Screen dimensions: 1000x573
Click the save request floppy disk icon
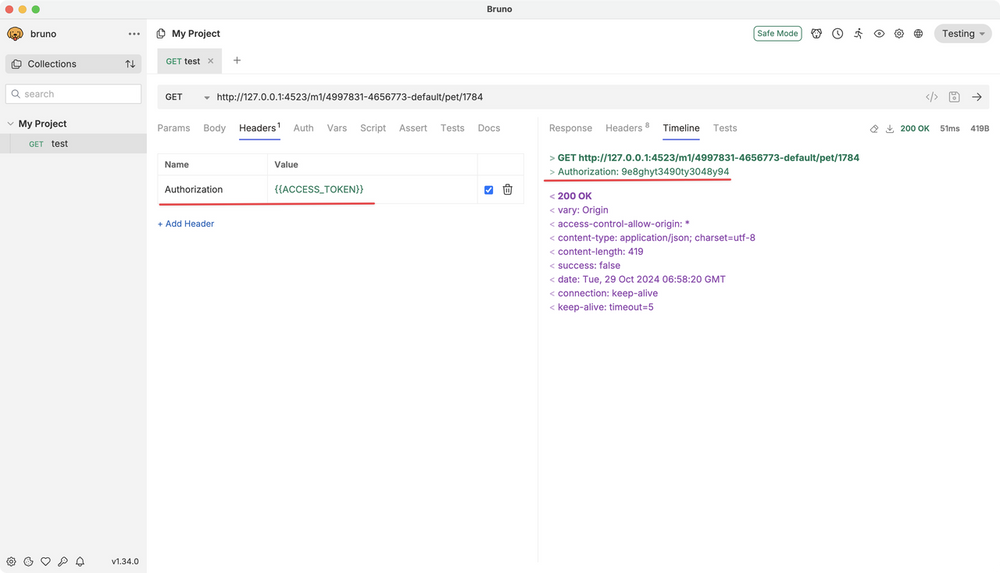(x=954, y=97)
